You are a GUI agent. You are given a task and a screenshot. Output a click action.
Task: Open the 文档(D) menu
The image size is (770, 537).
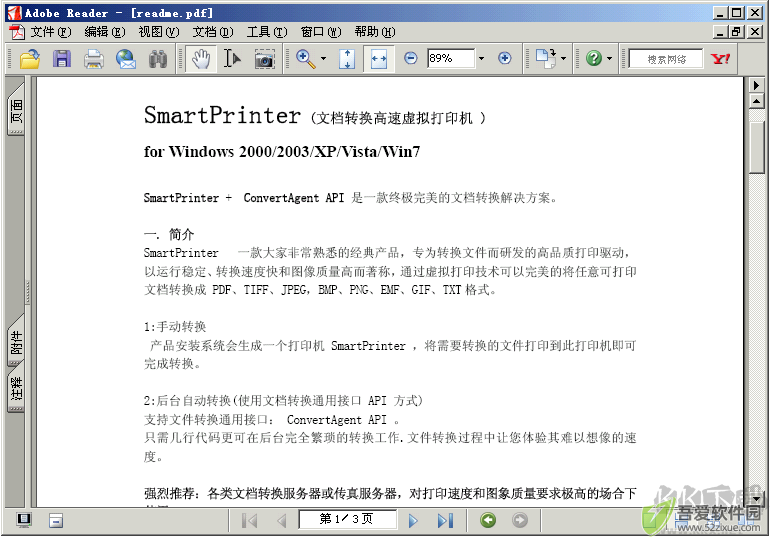click(x=213, y=32)
